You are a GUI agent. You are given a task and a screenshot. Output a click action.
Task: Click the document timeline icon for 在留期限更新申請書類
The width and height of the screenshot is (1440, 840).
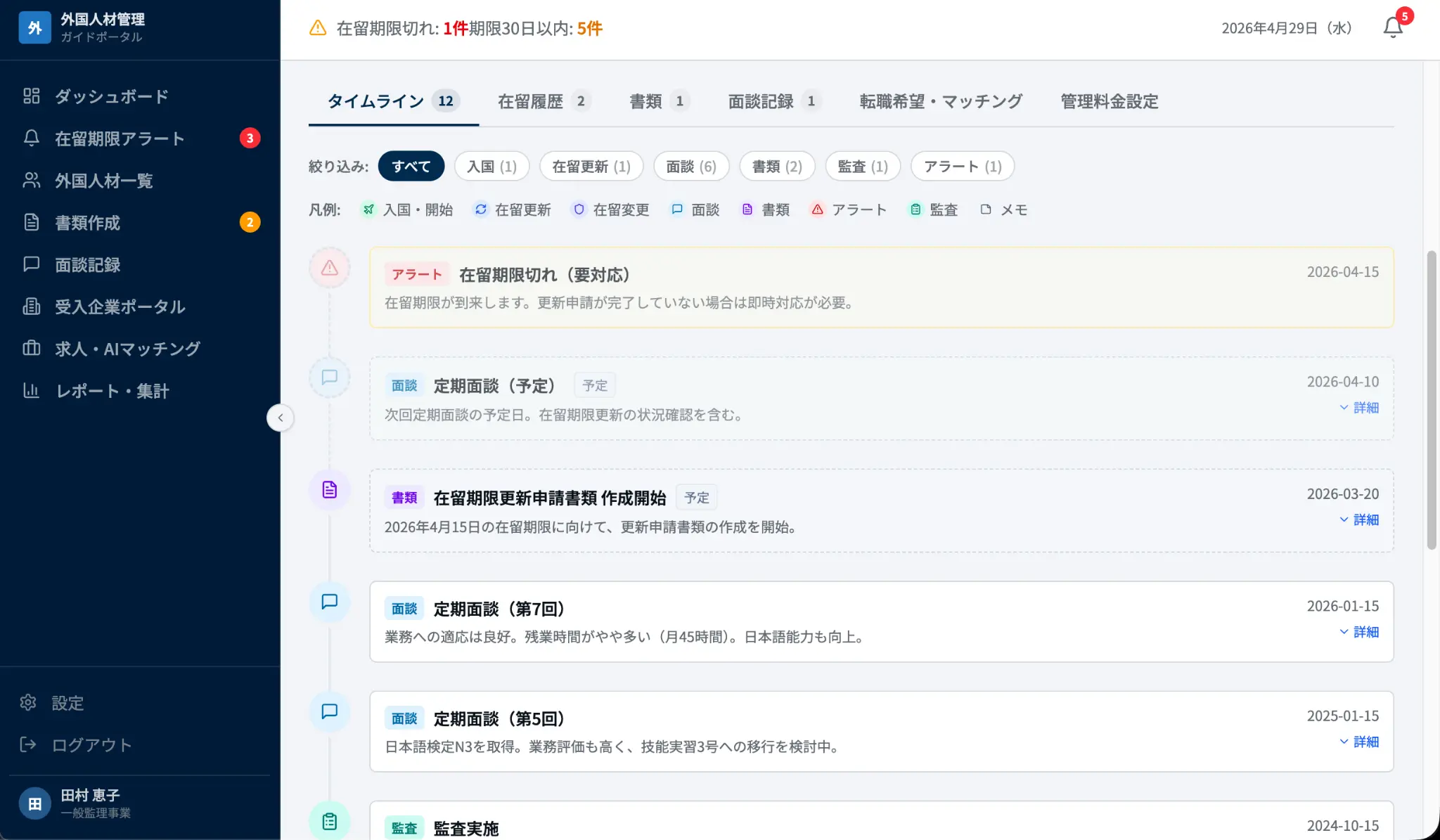coord(329,489)
